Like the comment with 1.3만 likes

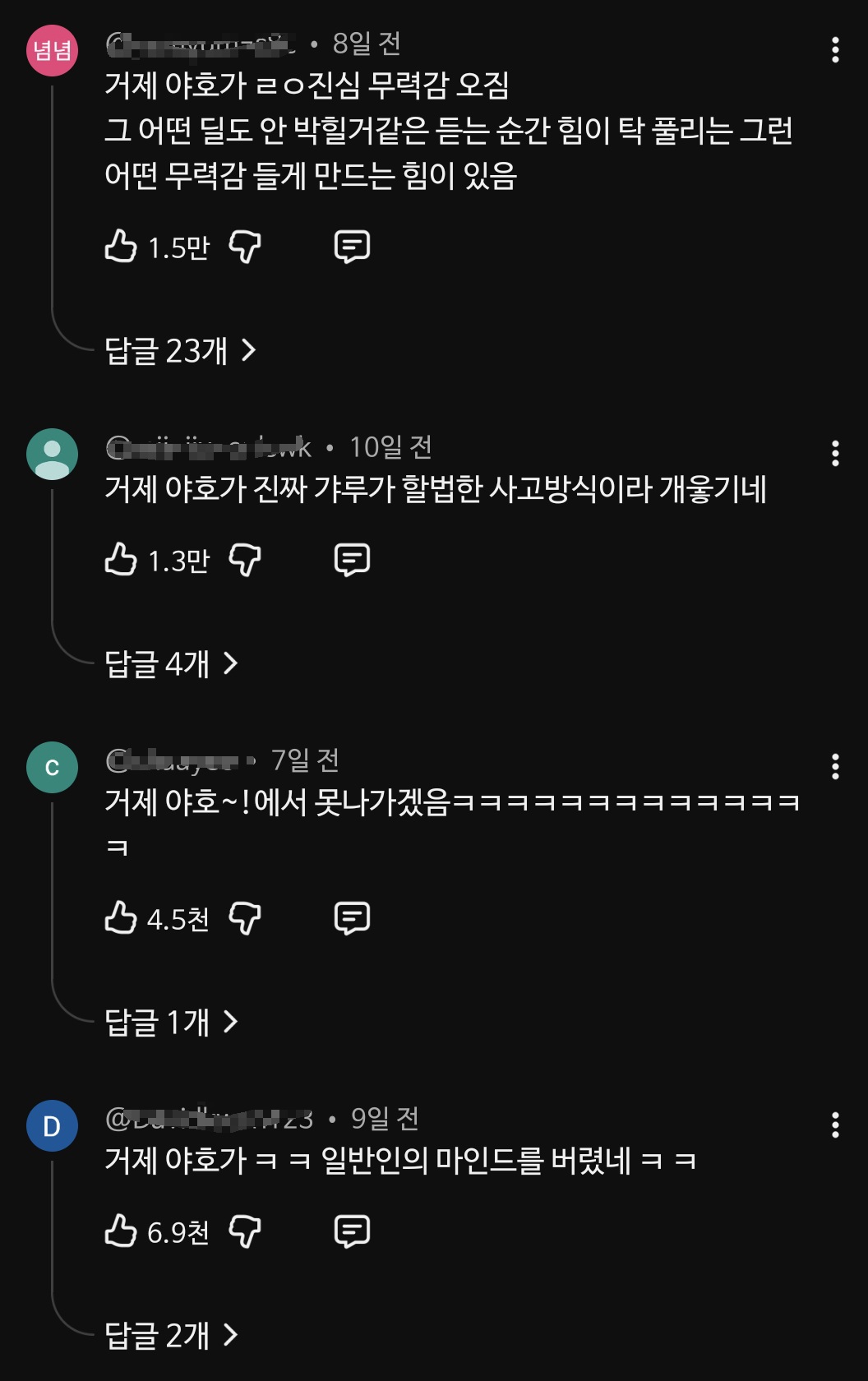click(121, 560)
